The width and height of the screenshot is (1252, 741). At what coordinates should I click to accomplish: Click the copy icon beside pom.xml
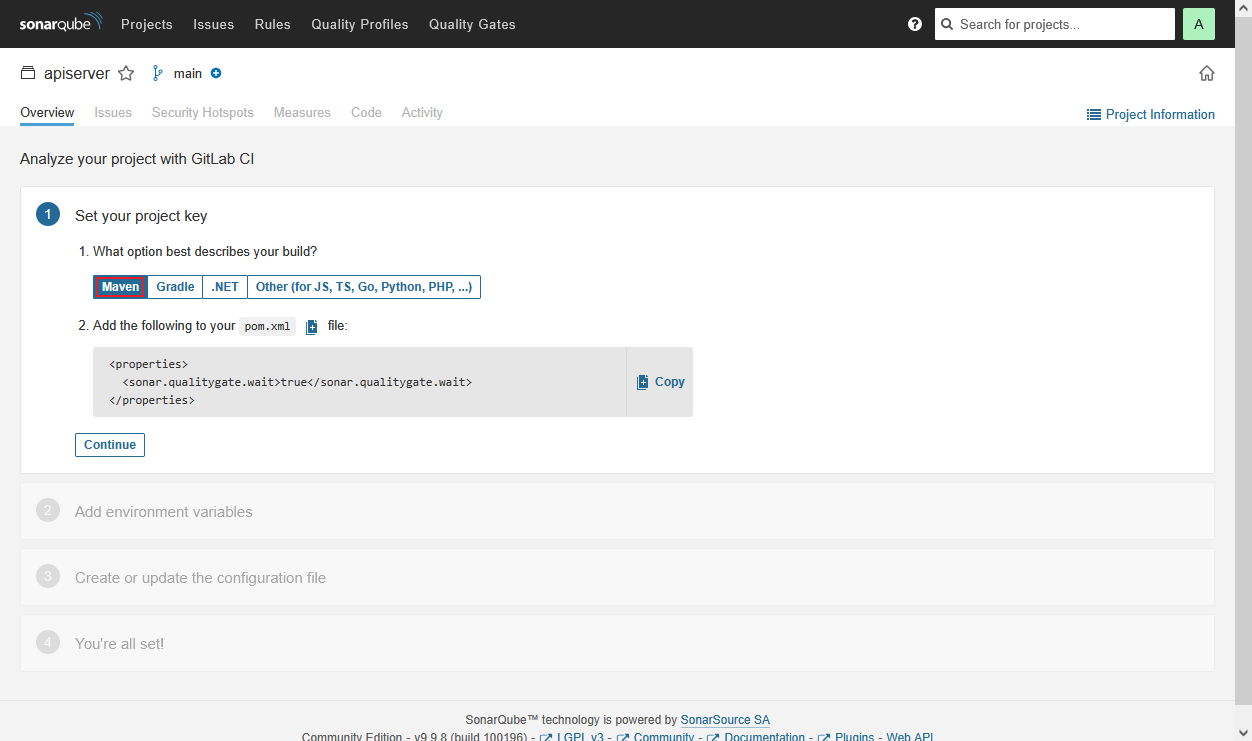(x=312, y=327)
